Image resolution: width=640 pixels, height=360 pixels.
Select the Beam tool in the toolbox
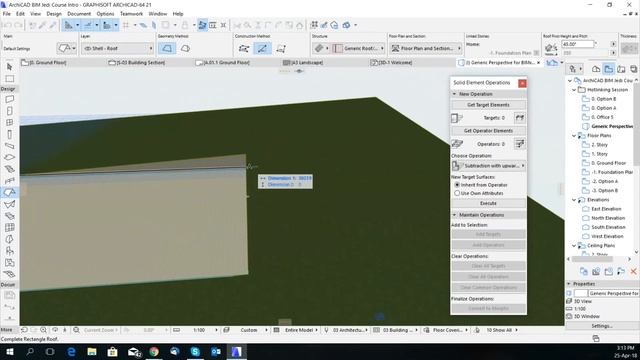point(9,146)
